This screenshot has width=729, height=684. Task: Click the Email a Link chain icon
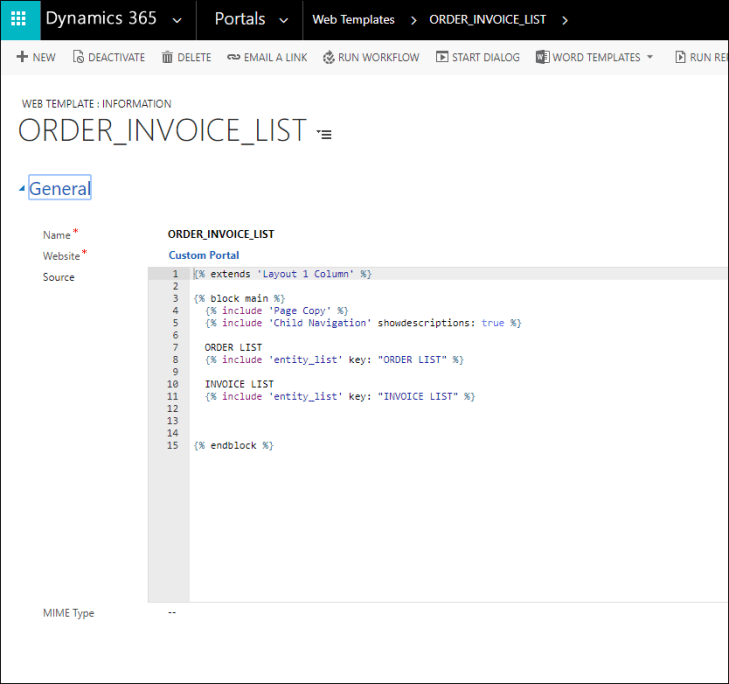coord(233,57)
